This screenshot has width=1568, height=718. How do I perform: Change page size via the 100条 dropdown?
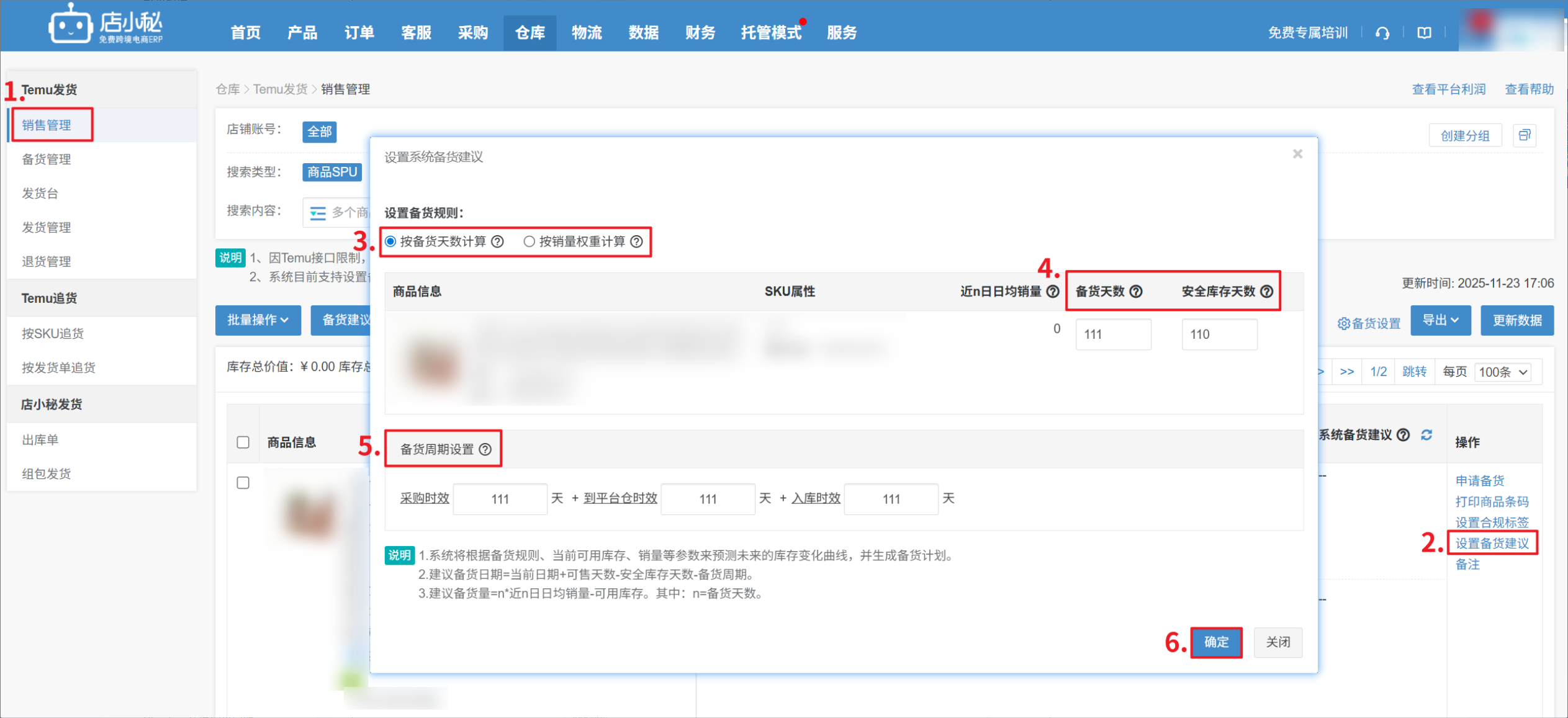[1503, 372]
